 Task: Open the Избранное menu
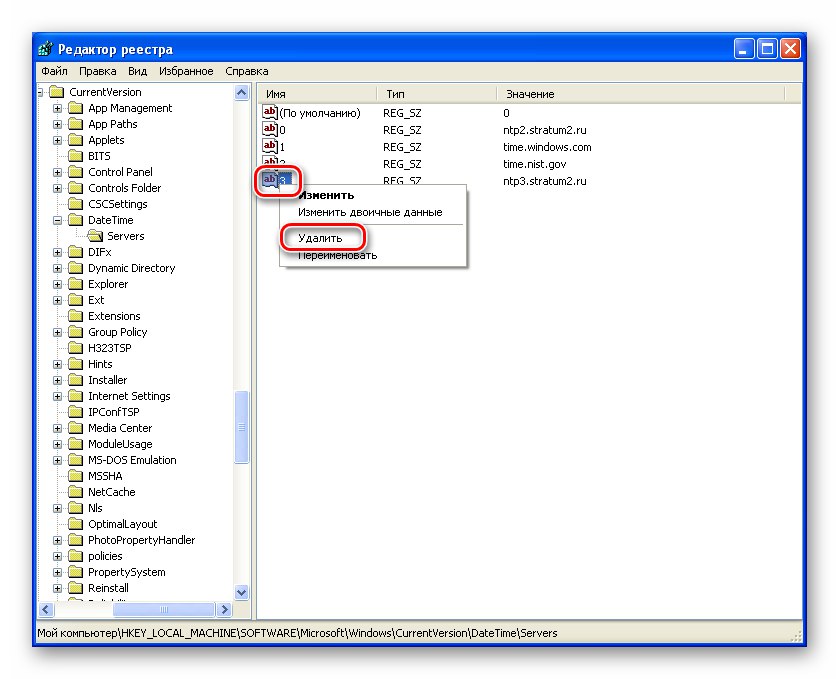tap(186, 71)
